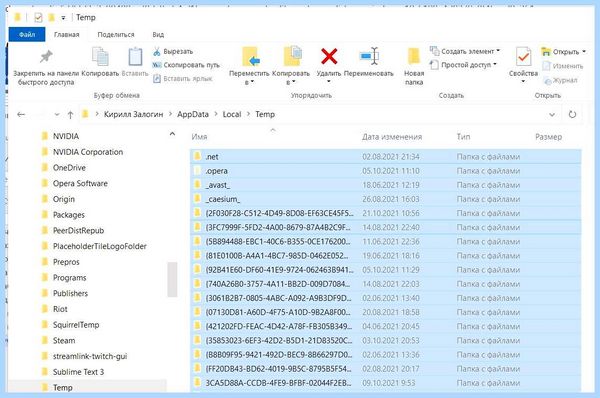Open Создать элемент dropdown
This screenshot has height=398, width=600.
pos(465,51)
